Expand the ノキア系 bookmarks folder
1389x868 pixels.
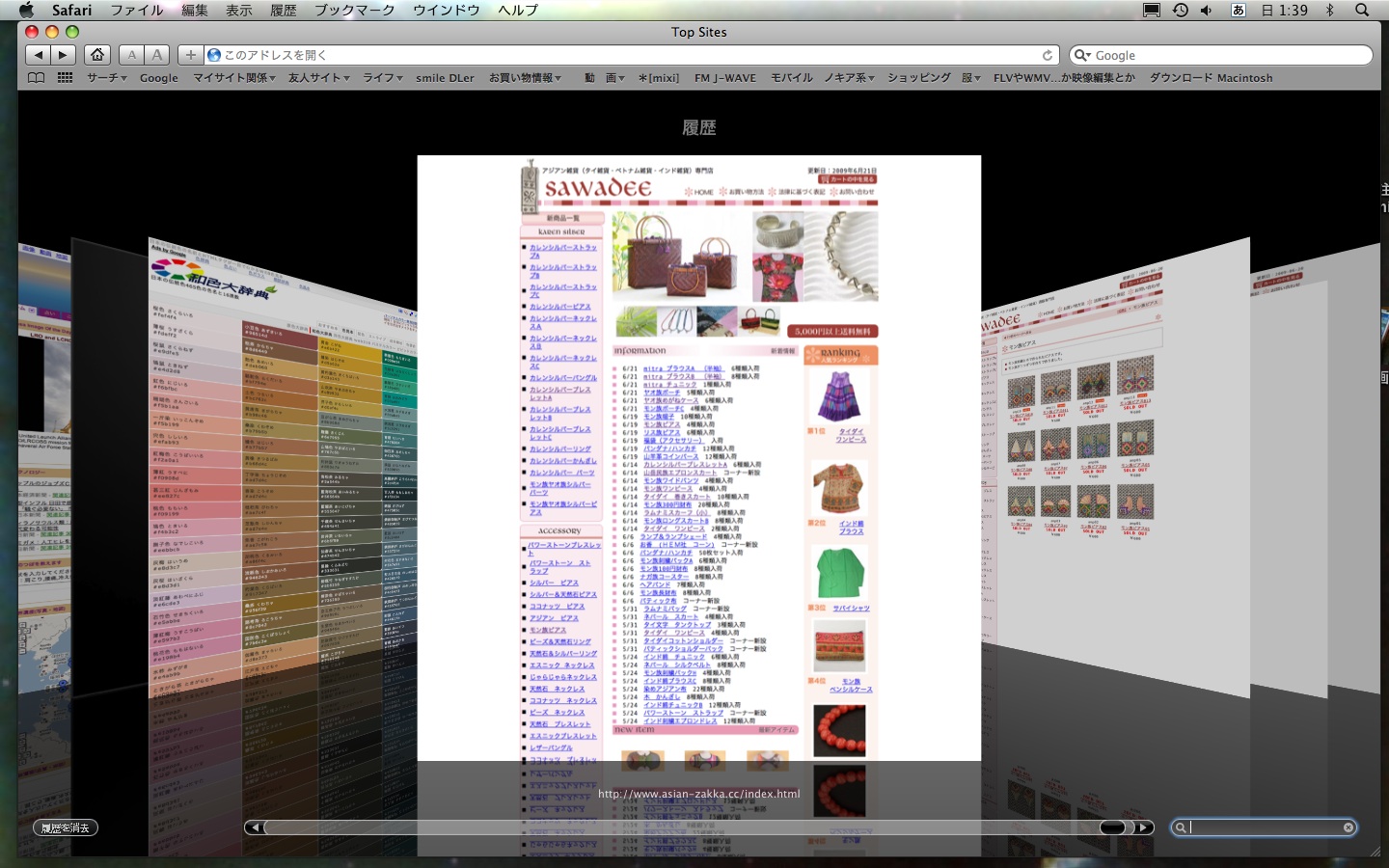click(x=849, y=78)
